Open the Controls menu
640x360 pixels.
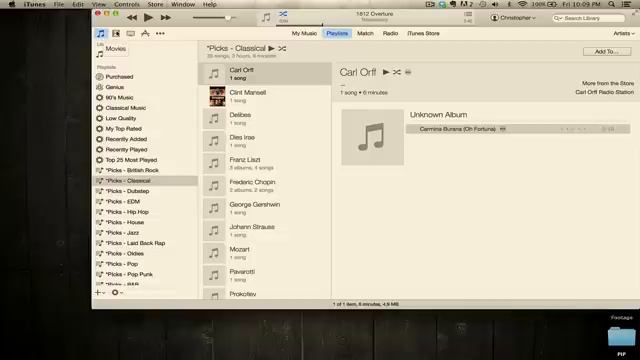[x=127, y=4]
